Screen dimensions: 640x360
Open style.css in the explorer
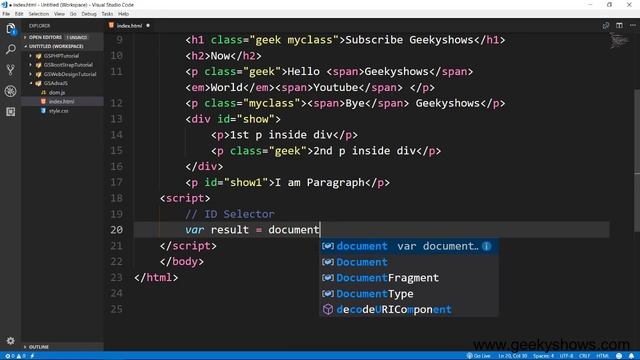(58, 111)
